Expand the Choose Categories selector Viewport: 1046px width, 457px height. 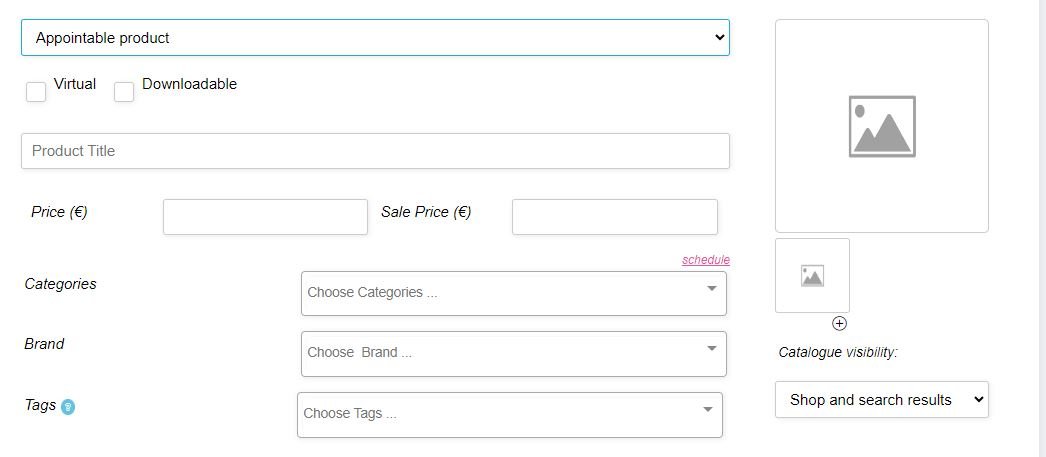coord(514,294)
